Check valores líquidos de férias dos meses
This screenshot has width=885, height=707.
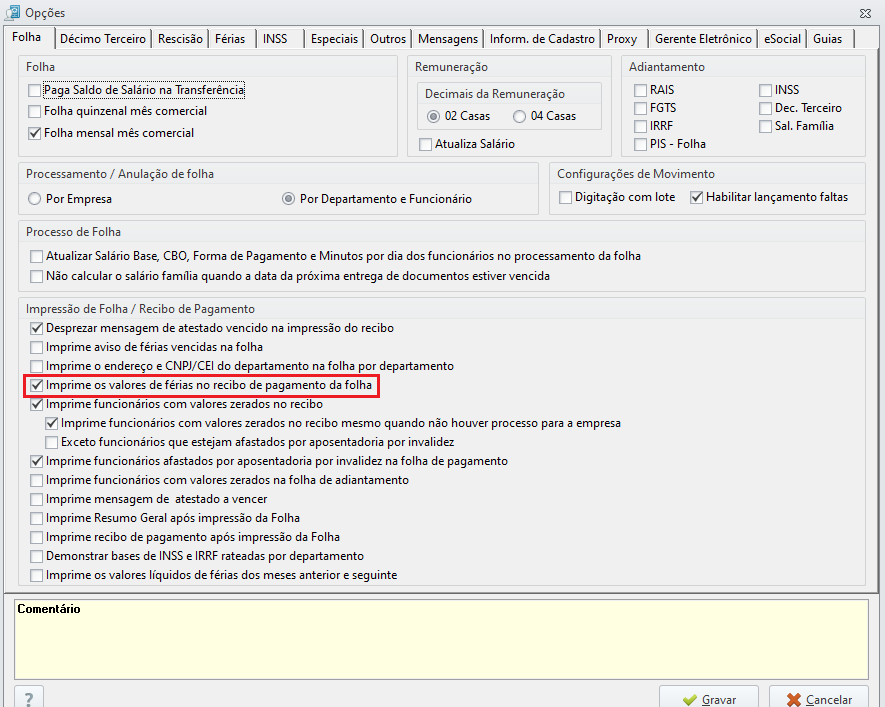[37, 576]
